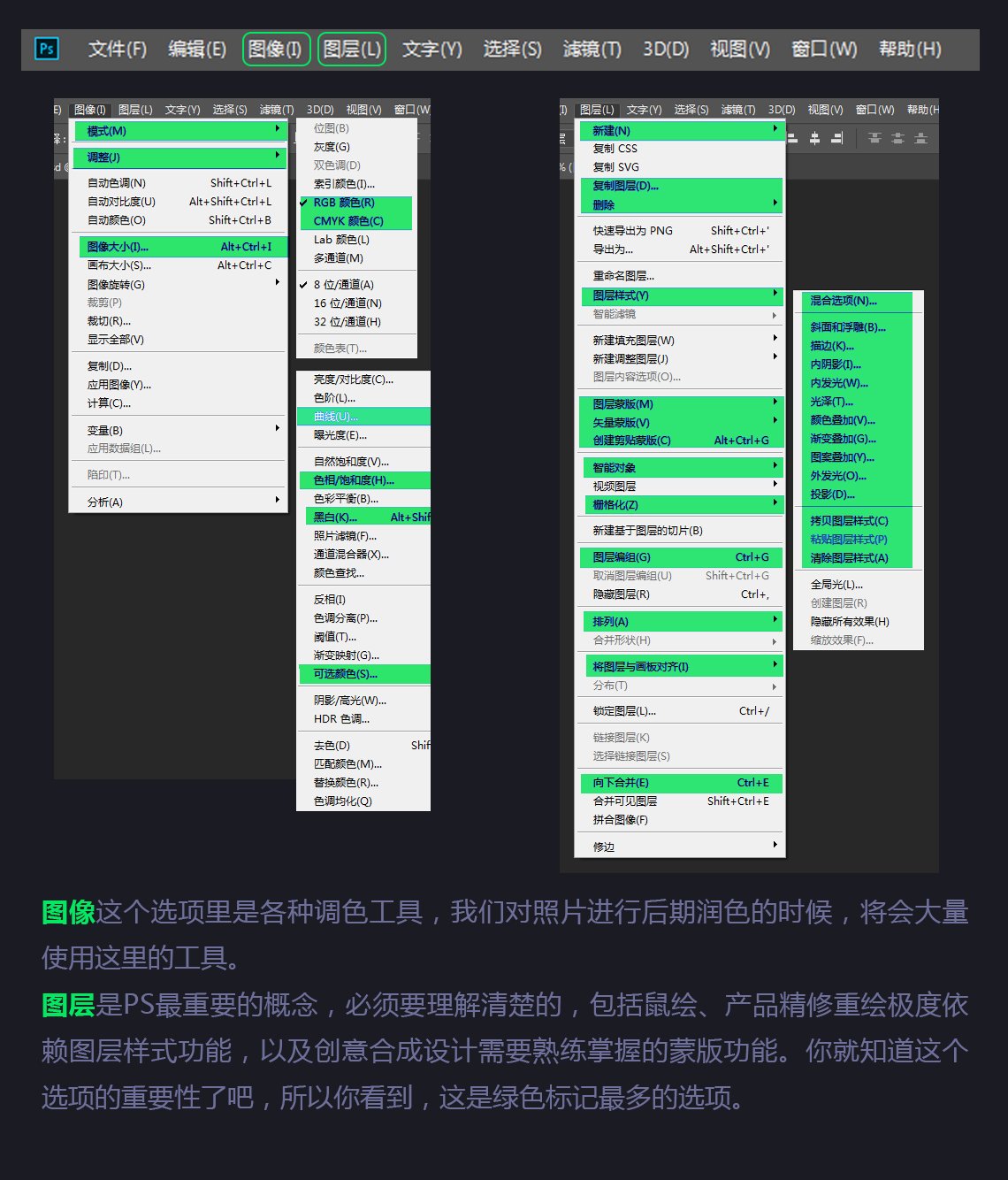
Task: Open 编辑(E) in the top banner menu bar
Action: coord(197,49)
